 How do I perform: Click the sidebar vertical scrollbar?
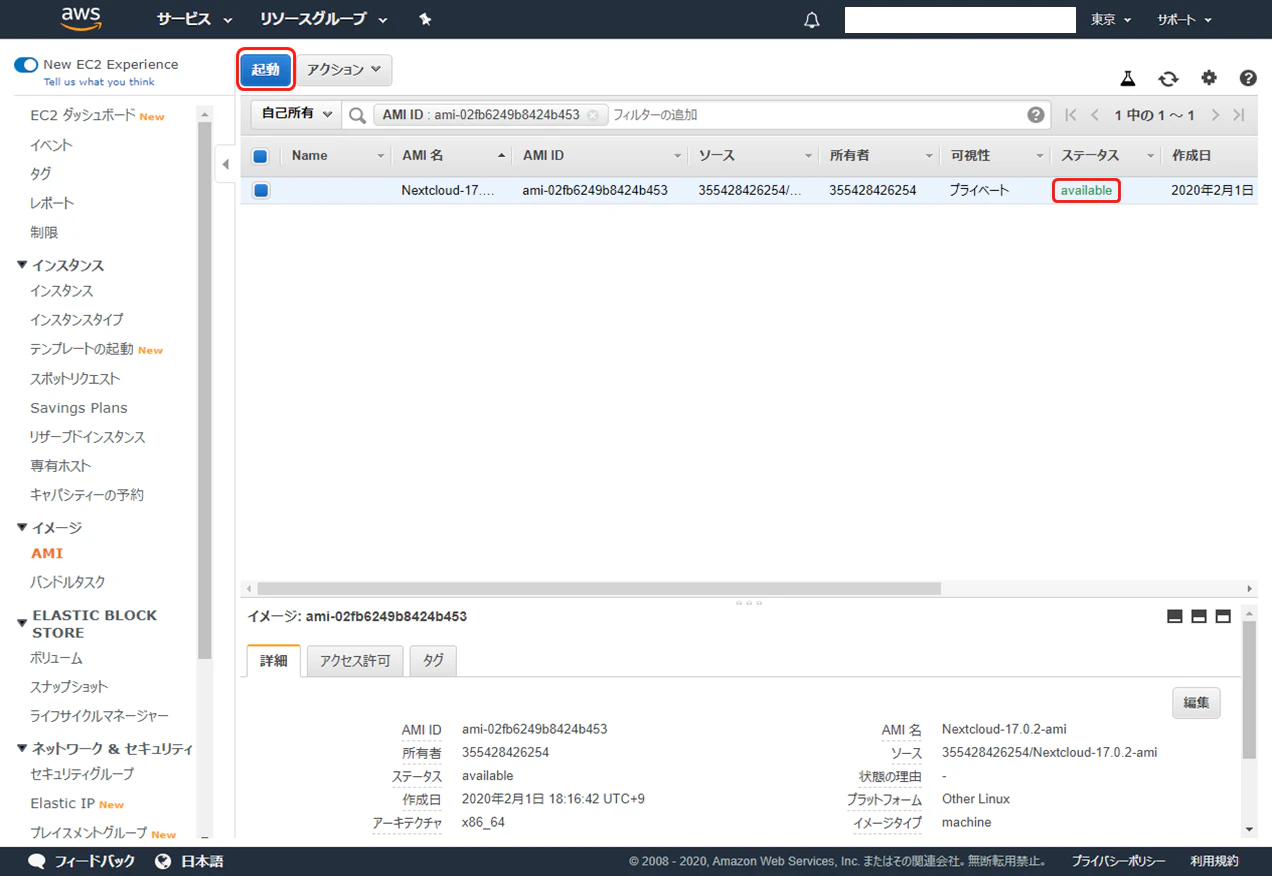[205, 390]
